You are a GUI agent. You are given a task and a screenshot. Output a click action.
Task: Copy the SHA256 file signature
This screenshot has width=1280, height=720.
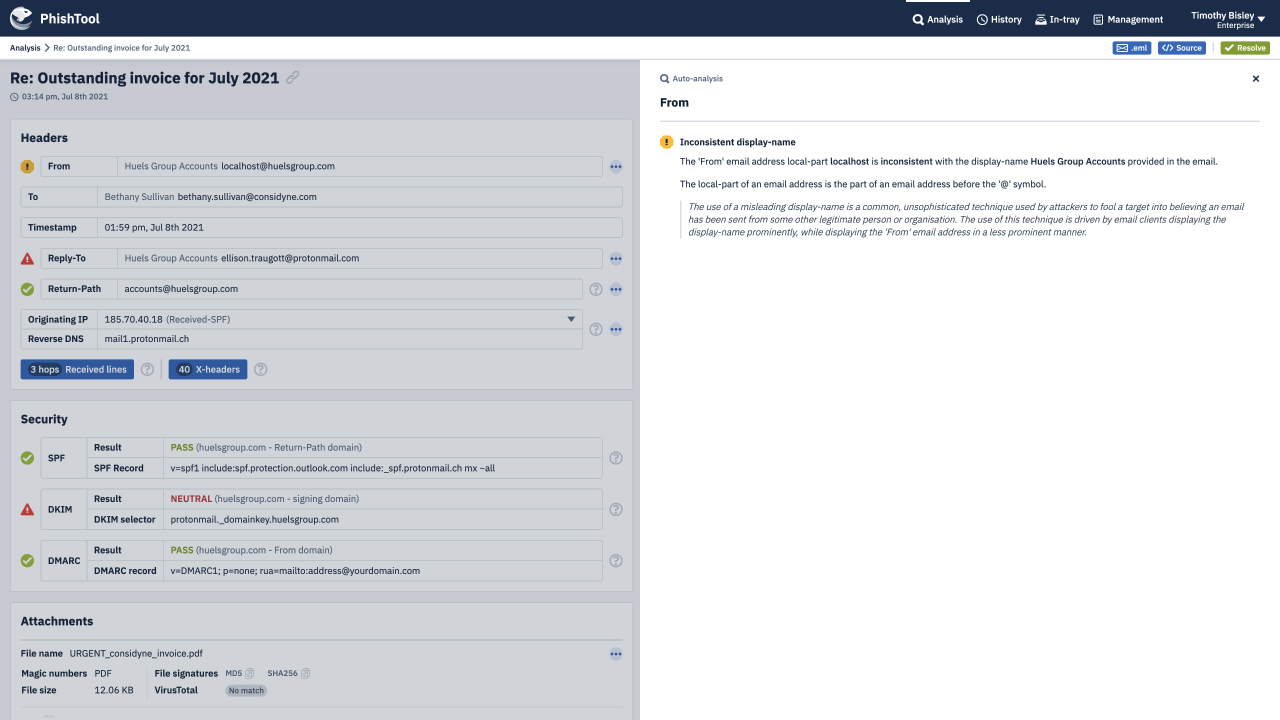(x=306, y=673)
